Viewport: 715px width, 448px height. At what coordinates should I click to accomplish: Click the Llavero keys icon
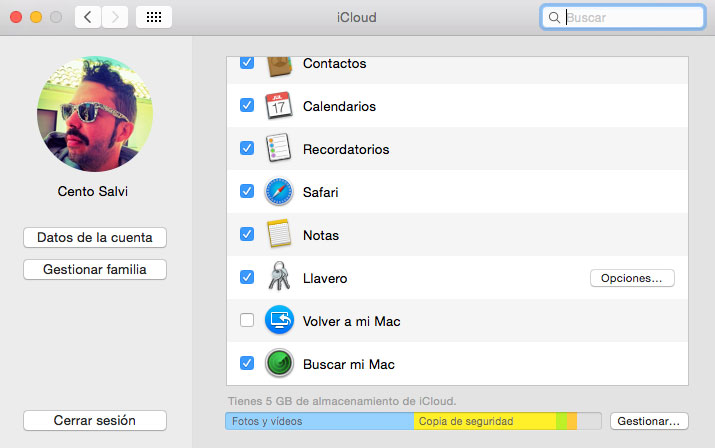279,276
